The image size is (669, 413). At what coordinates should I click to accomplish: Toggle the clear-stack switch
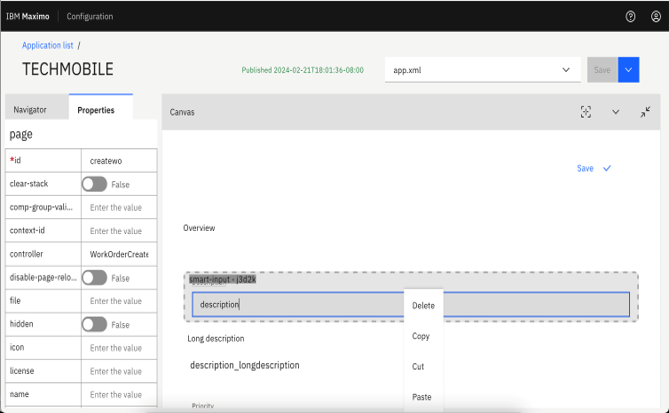click(94, 184)
